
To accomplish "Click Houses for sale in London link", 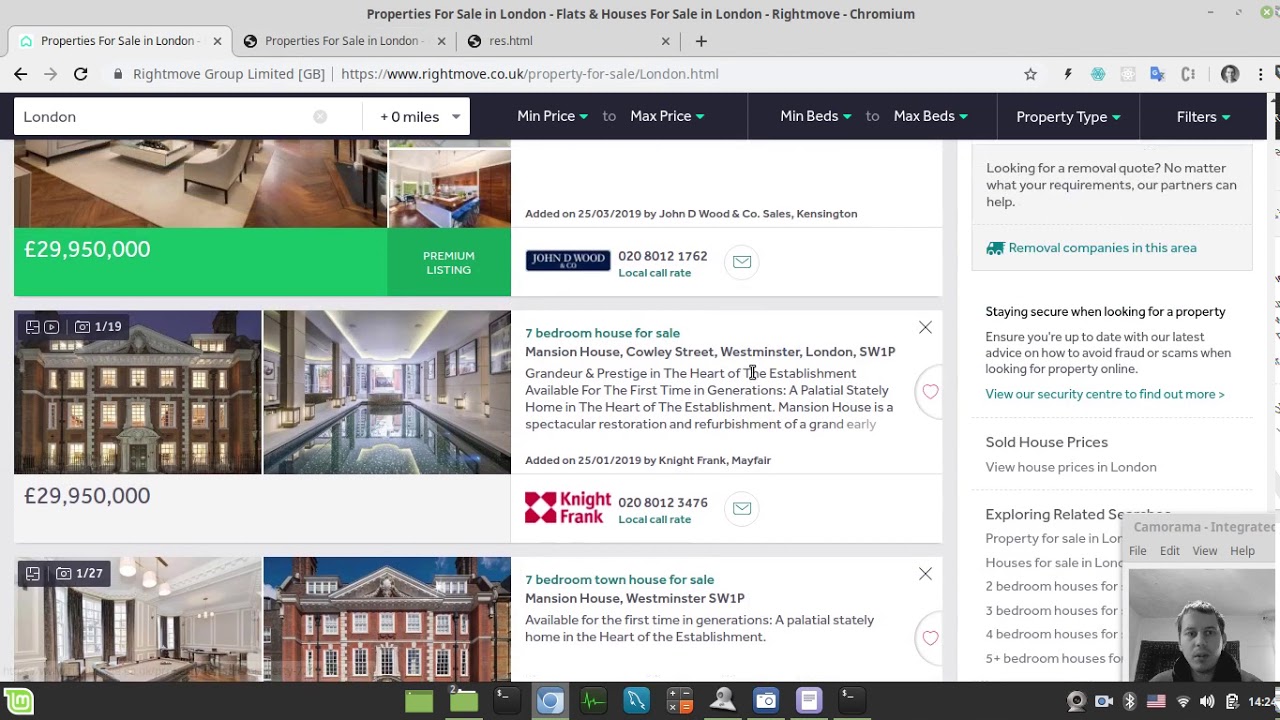I will [x=1054, y=562].
